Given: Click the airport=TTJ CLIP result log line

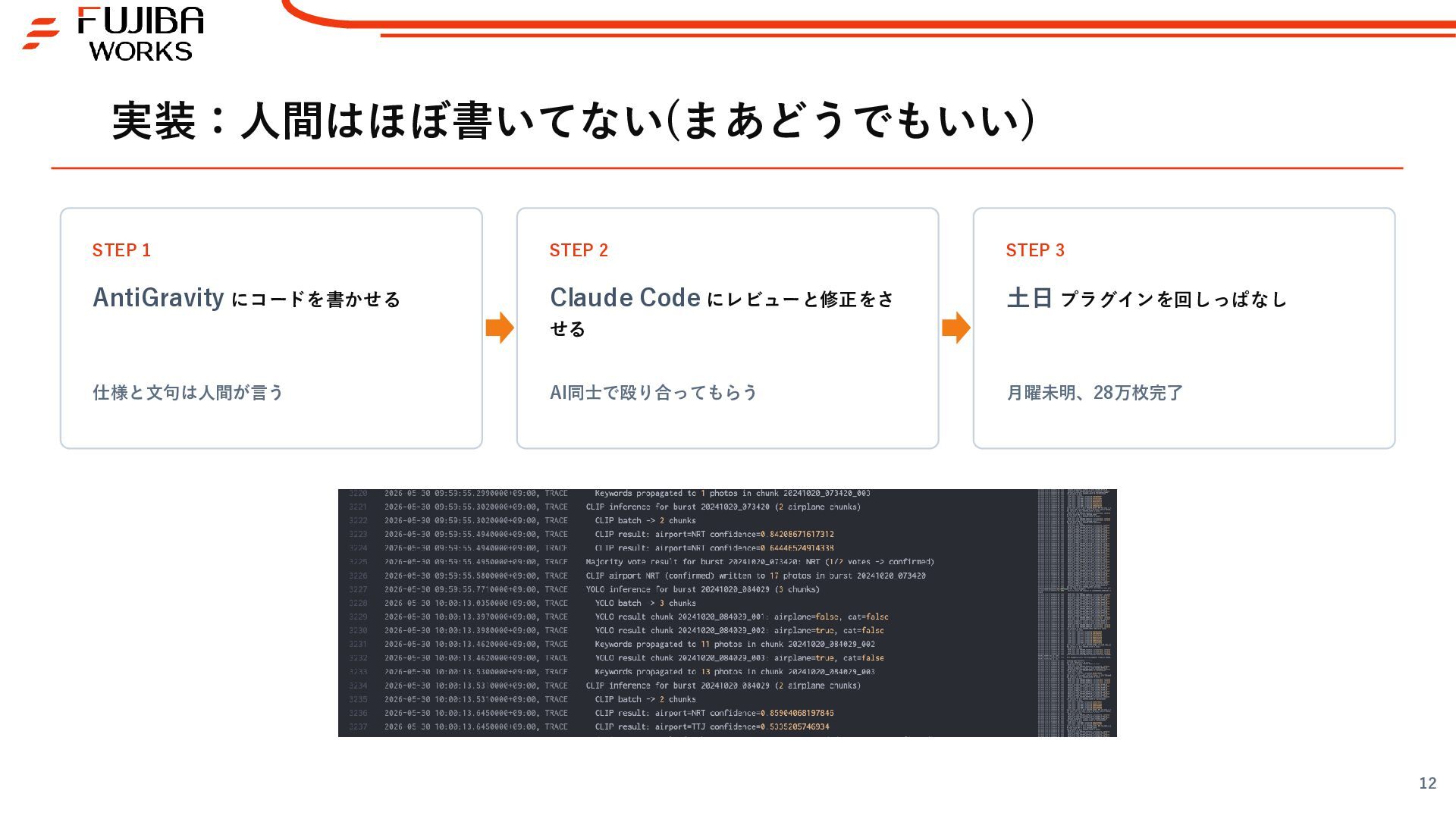Looking at the screenshot, I should (x=712, y=726).
